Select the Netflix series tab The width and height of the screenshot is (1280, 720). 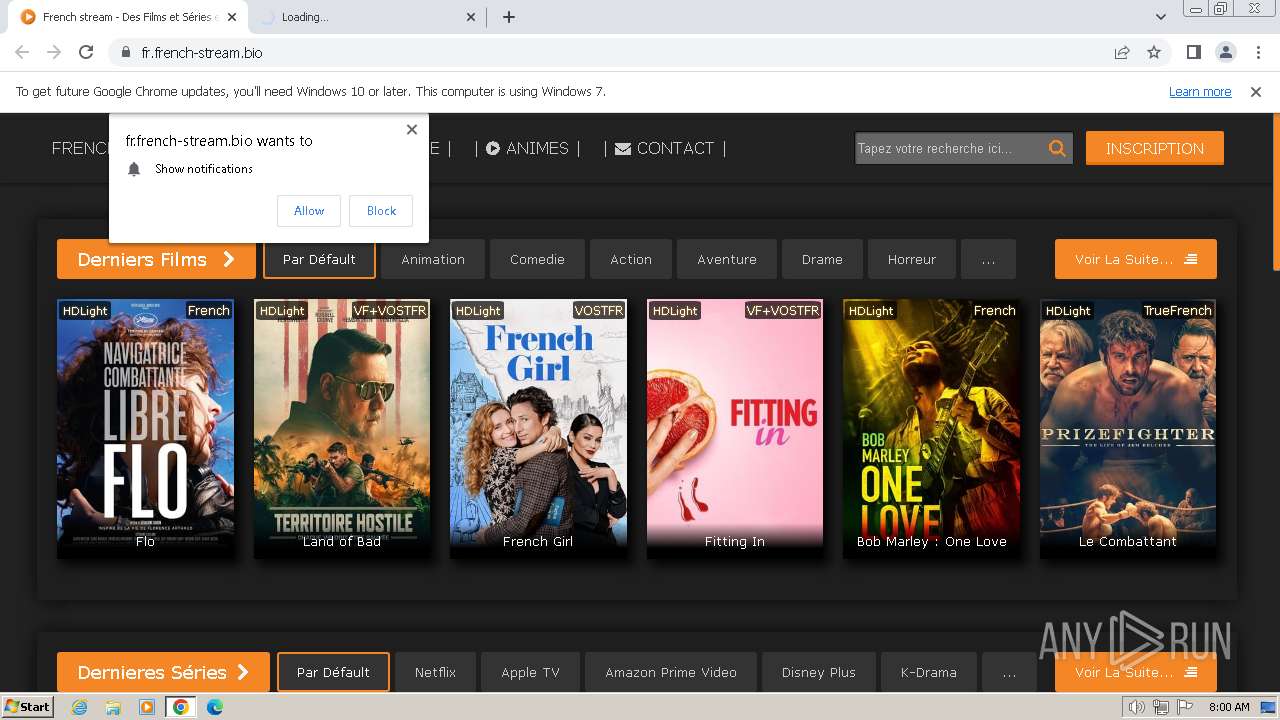coord(435,672)
